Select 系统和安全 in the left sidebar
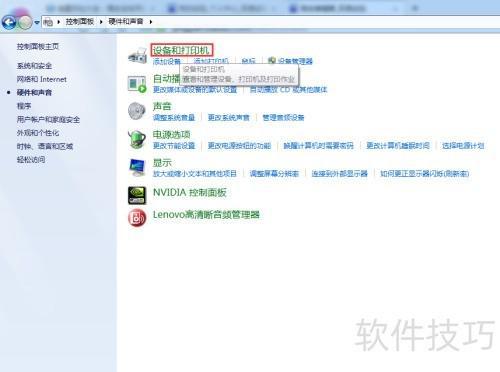 [x=34, y=66]
